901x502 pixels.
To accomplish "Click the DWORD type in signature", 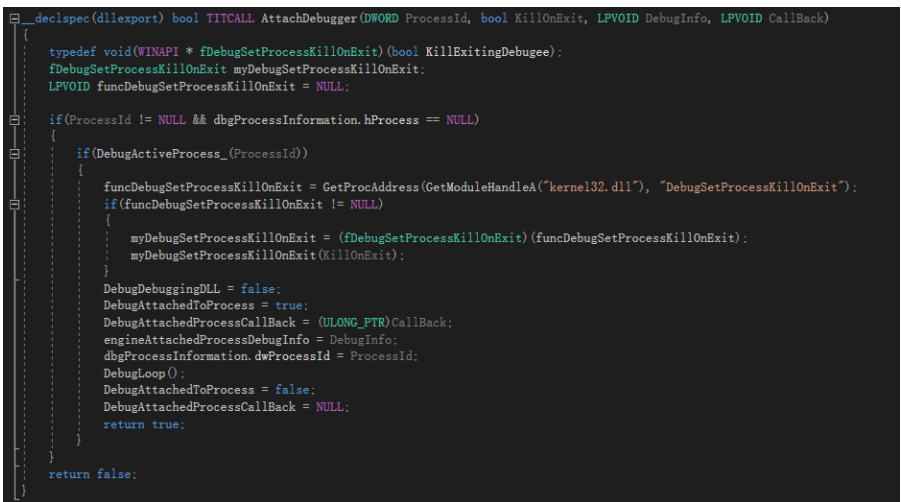I will (x=381, y=18).
